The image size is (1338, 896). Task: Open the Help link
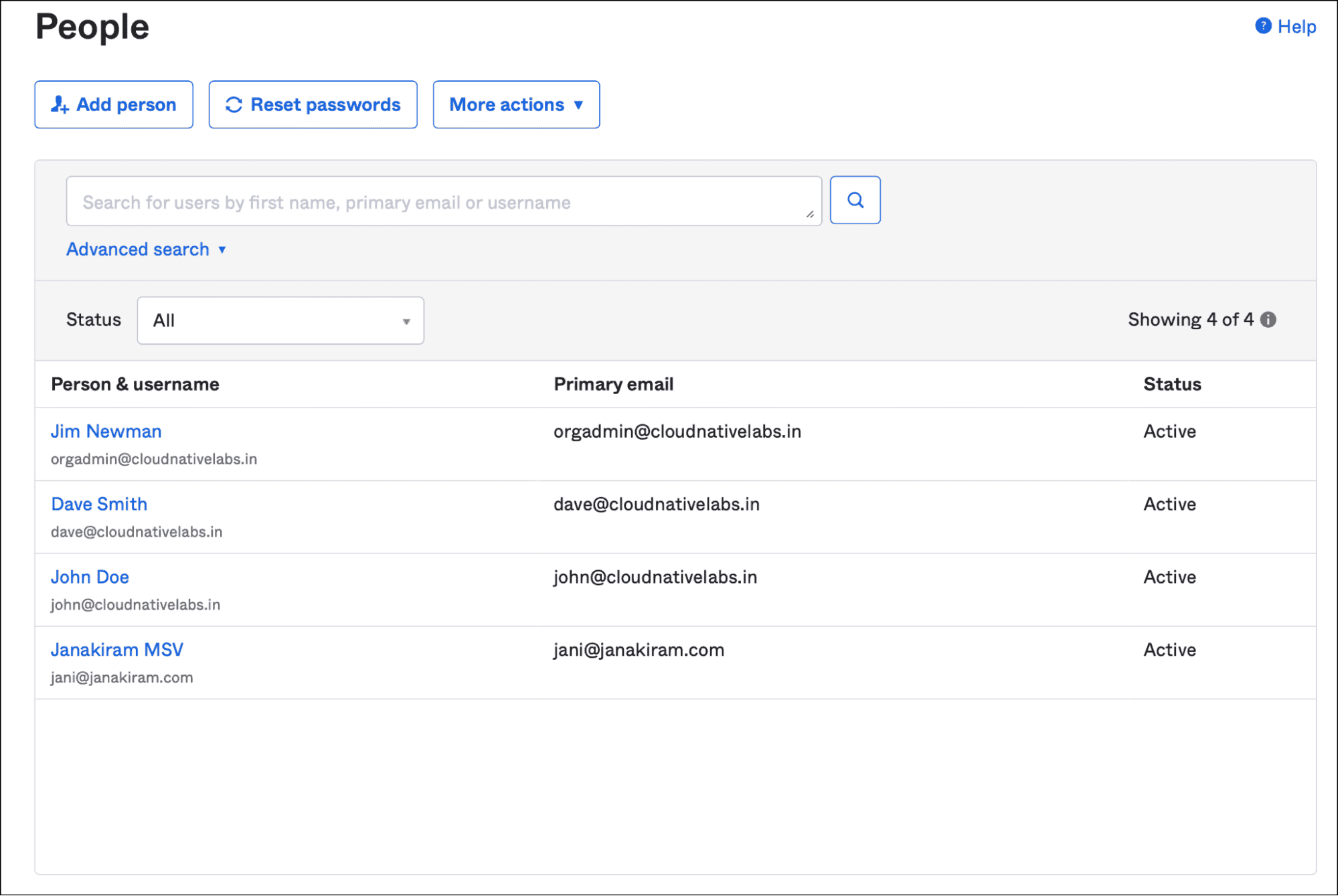click(1296, 27)
